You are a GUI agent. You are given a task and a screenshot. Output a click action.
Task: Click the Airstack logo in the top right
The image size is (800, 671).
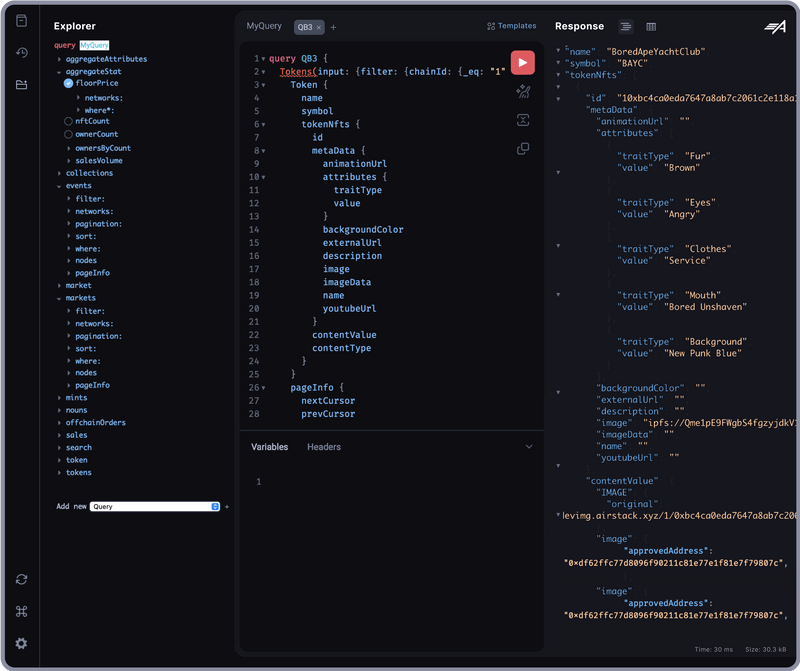click(774, 29)
